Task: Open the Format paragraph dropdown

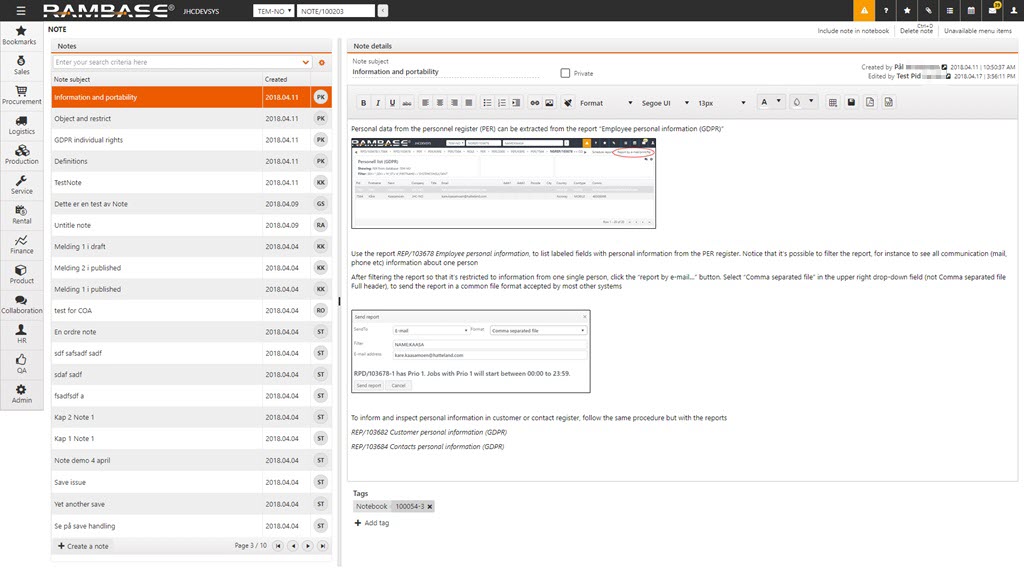Action: click(x=605, y=103)
